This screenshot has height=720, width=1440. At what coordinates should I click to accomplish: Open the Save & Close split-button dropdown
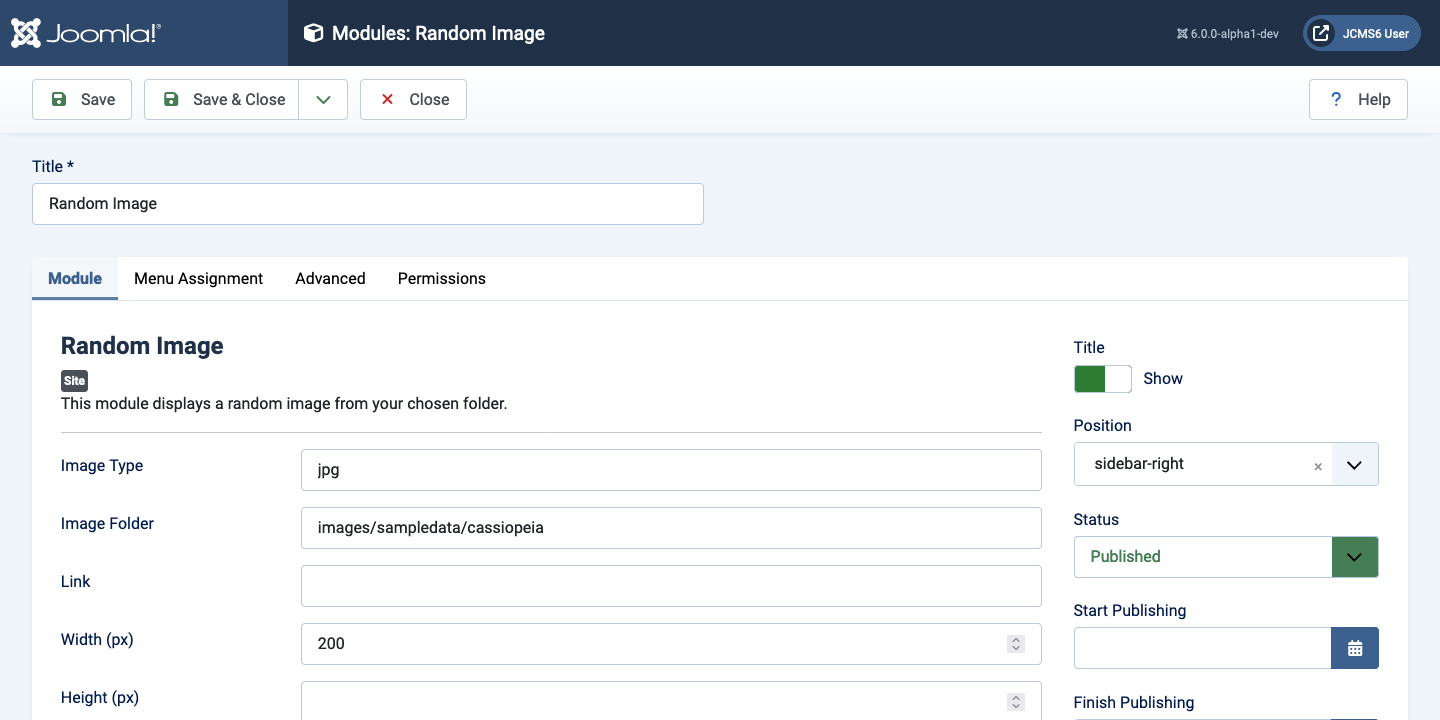click(x=323, y=99)
